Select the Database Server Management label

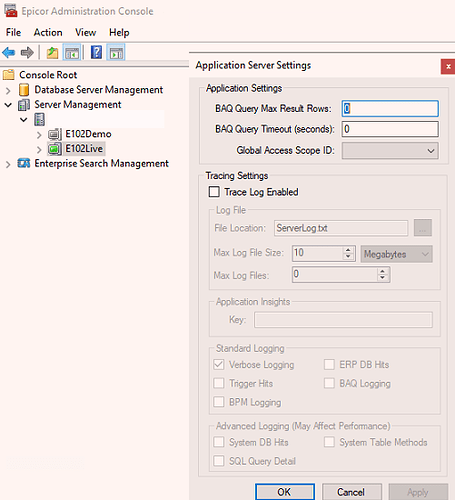click(x=99, y=90)
